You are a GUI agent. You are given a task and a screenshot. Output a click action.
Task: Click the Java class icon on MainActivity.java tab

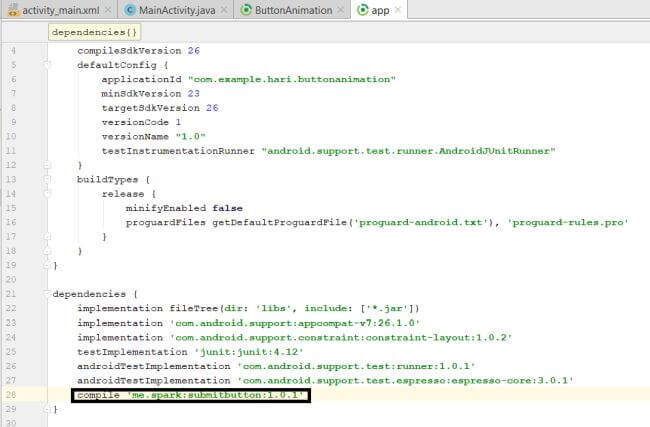pos(130,10)
